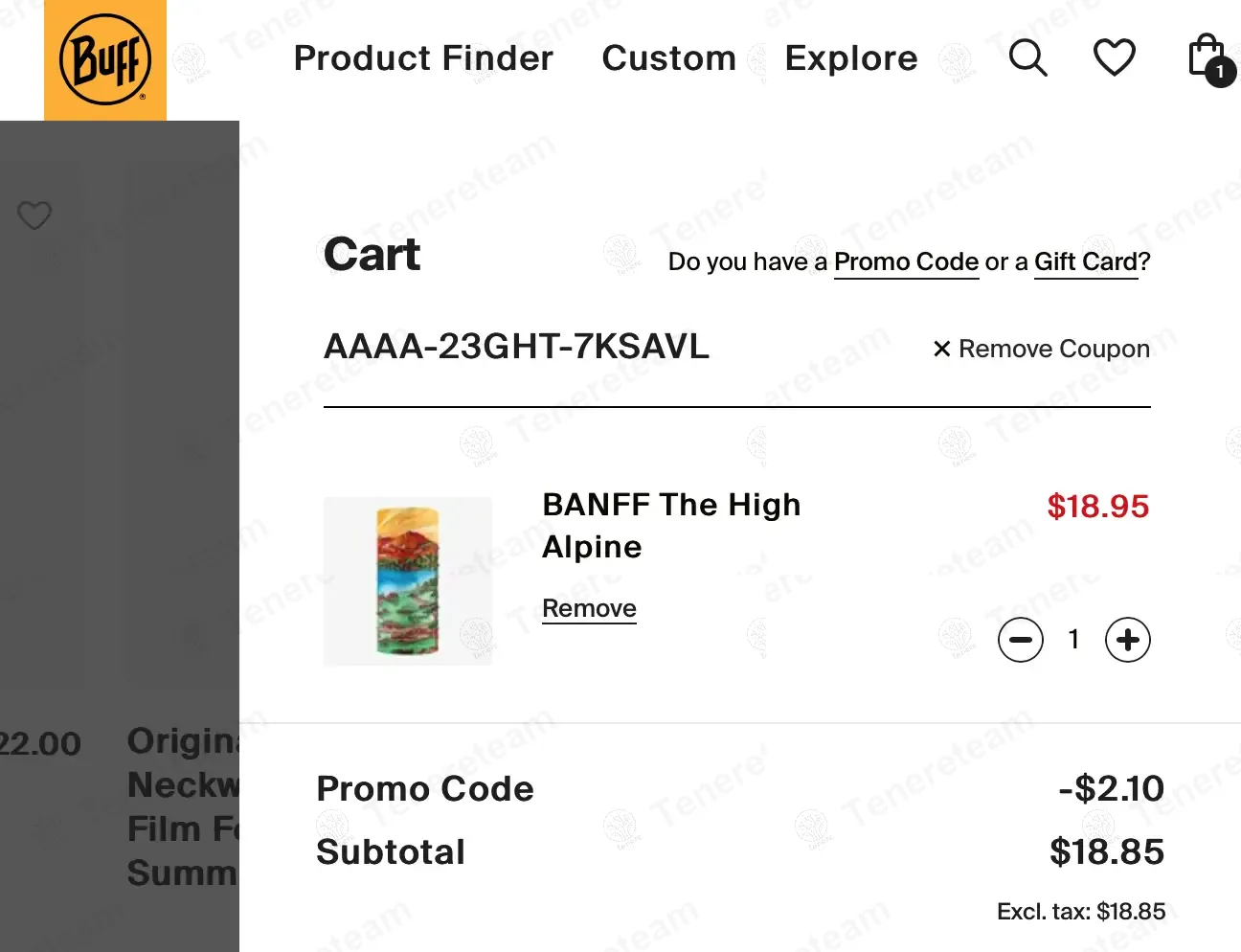The width and height of the screenshot is (1241, 952).
Task: Decrease quantity with the minus button
Action: tap(1021, 640)
